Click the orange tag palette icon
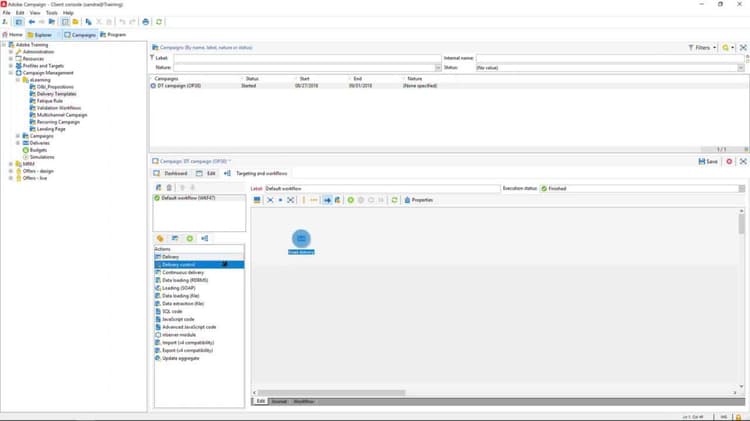Image resolution: width=750 pixels, height=421 pixels. click(x=160, y=238)
